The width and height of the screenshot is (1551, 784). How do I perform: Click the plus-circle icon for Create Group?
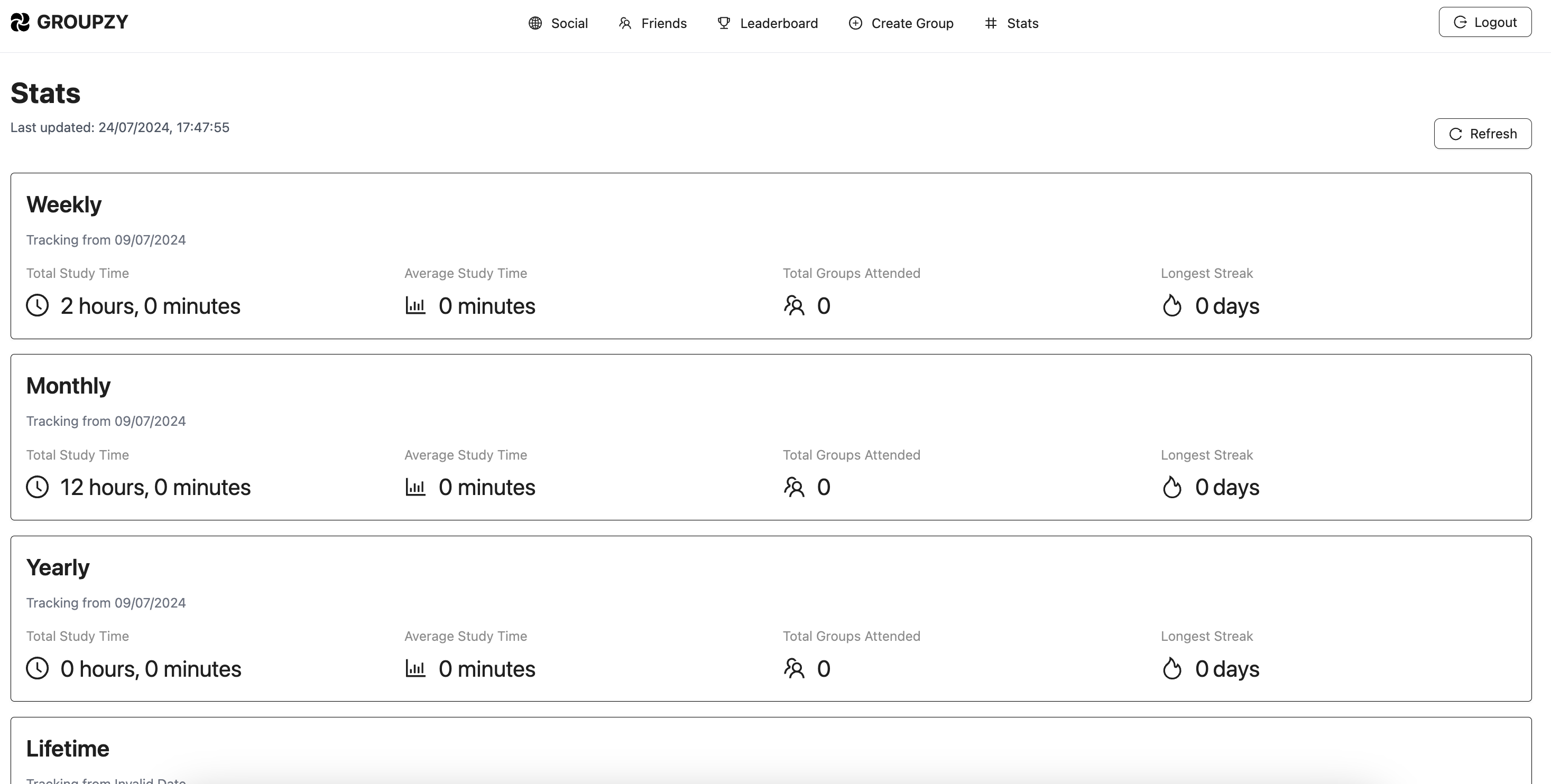(855, 23)
